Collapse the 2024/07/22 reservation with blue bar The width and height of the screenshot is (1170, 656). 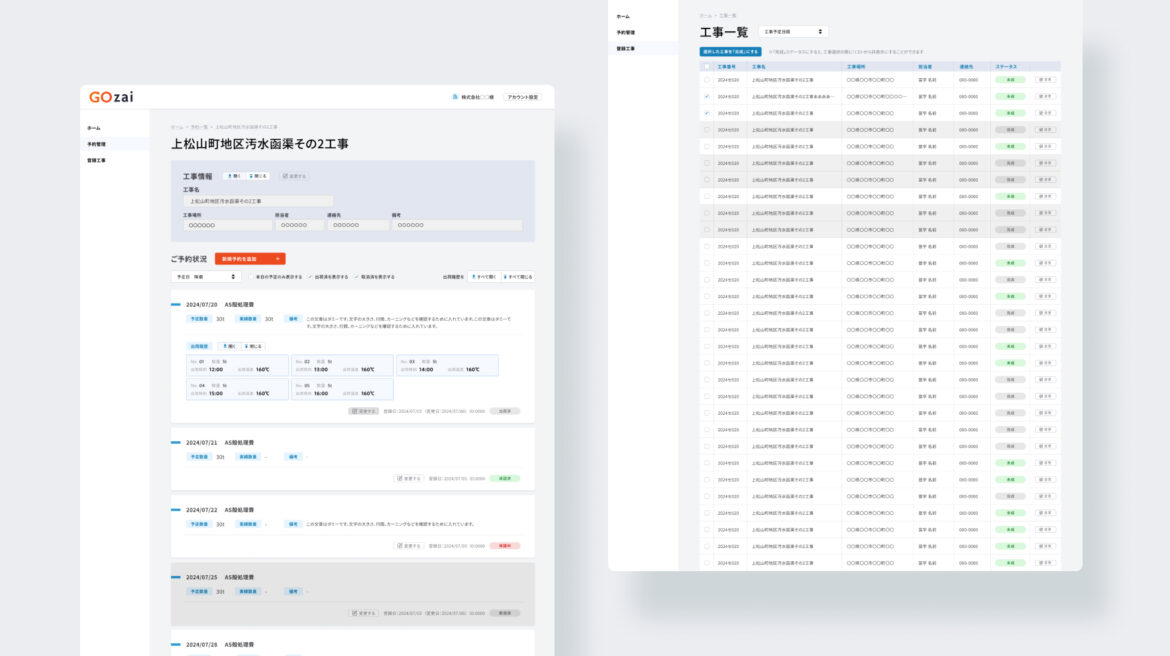click(x=176, y=510)
